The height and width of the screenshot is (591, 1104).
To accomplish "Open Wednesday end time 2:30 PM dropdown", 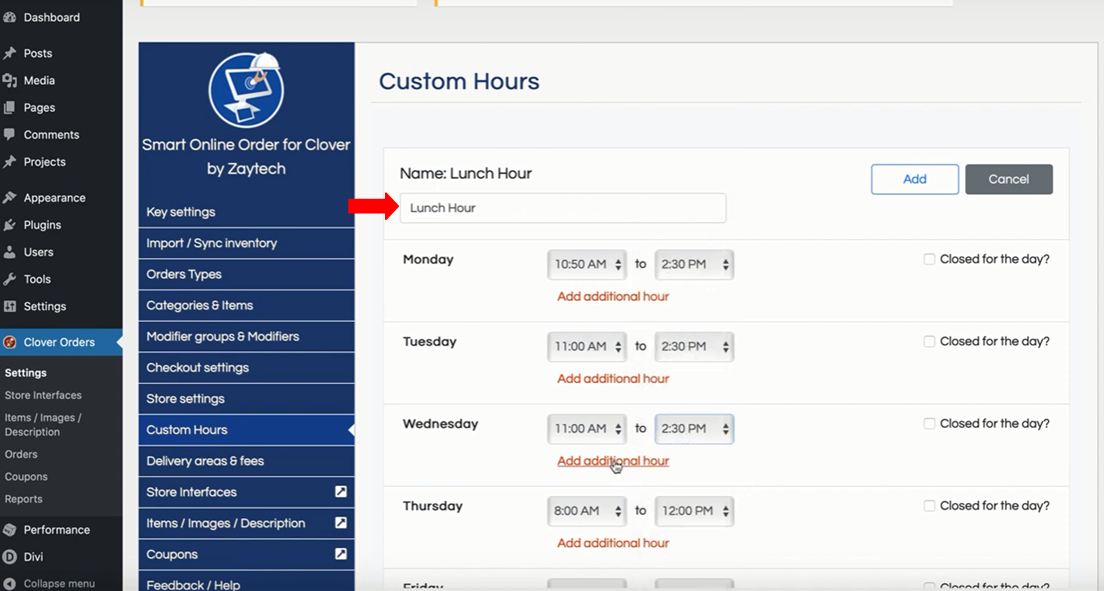I will (694, 429).
